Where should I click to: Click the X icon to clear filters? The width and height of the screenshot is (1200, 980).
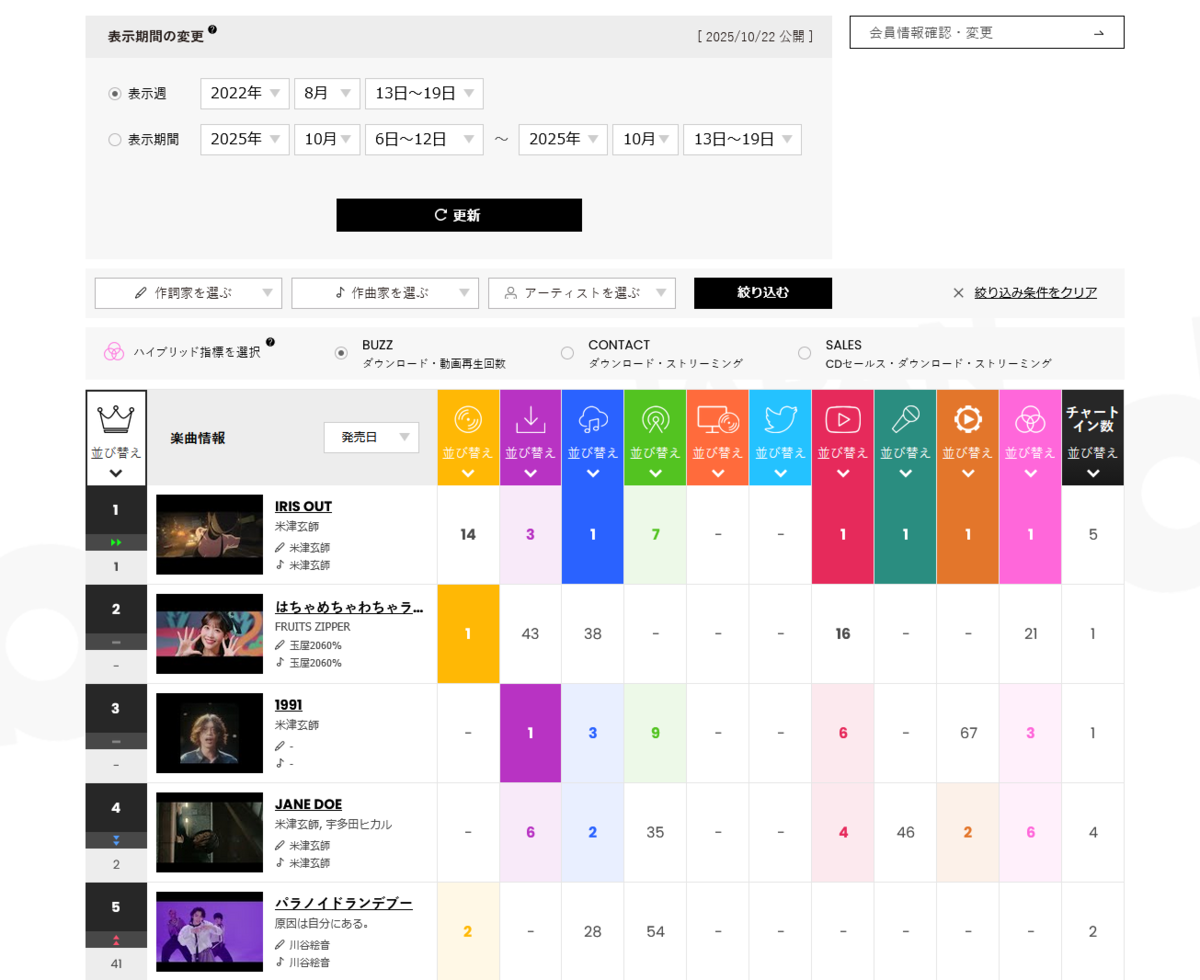tap(958, 293)
